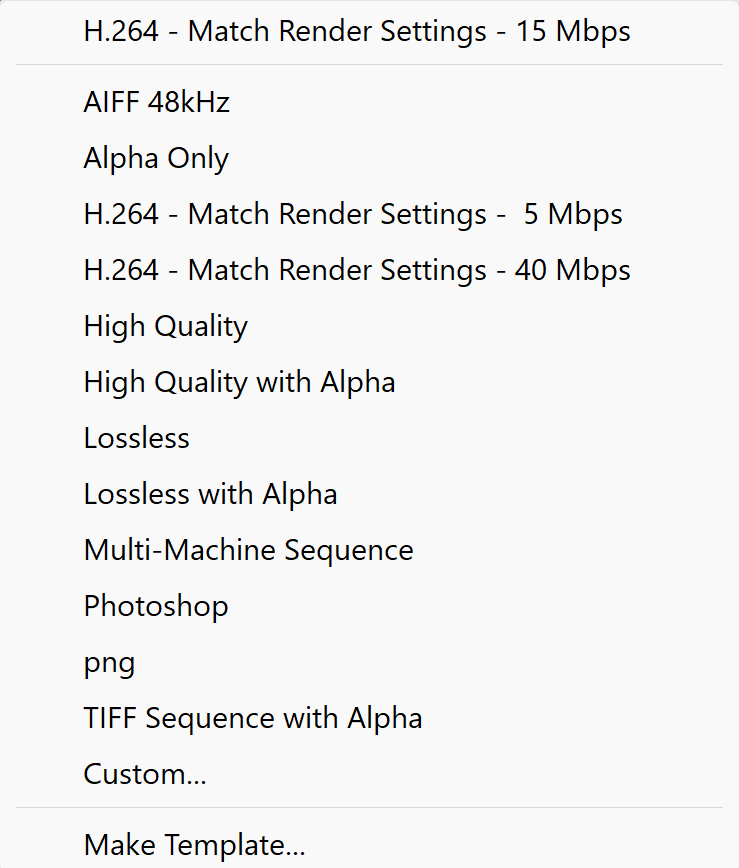Pick Lossless with Alpha preset

click(x=210, y=493)
